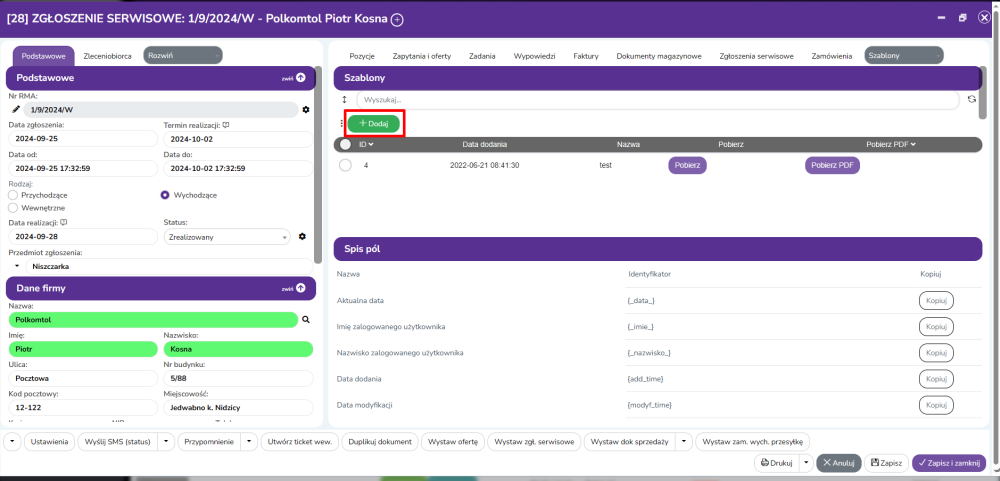Select the Wewnętrzne radio option
The width and height of the screenshot is (1000, 481).
13,207
